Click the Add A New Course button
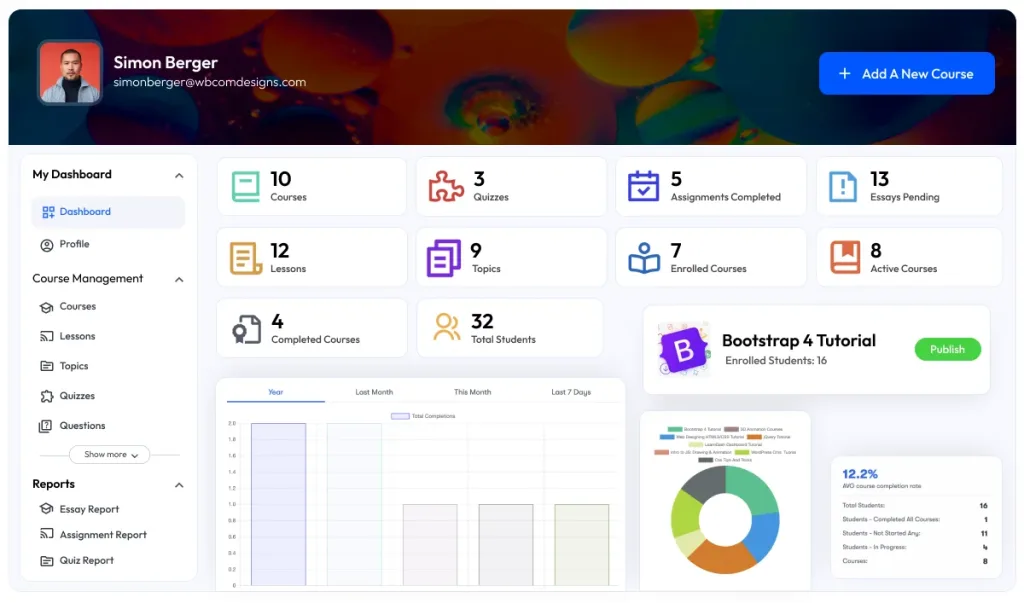Image resolution: width=1024 pixels, height=603 pixels. [906, 74]
